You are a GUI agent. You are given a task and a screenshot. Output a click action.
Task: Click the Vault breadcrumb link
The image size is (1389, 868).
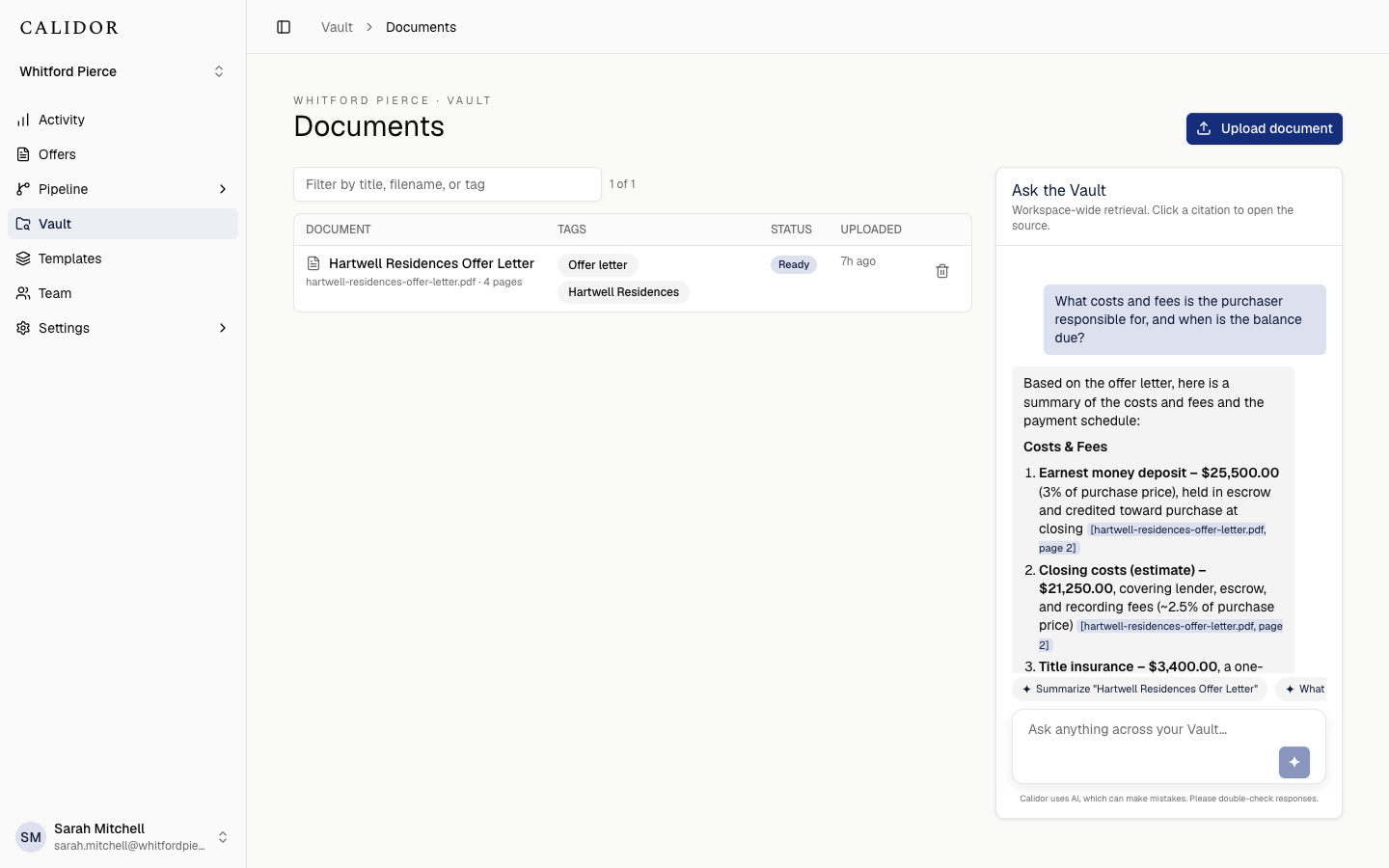click(x=337, y=27)
